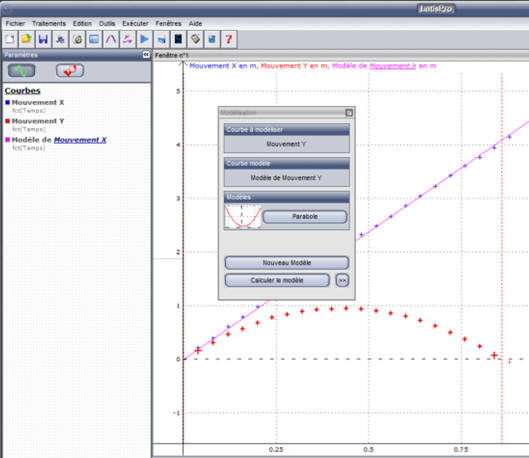Click the red color square of Mouvement Y
529x458 pixels.
point(7,121)
